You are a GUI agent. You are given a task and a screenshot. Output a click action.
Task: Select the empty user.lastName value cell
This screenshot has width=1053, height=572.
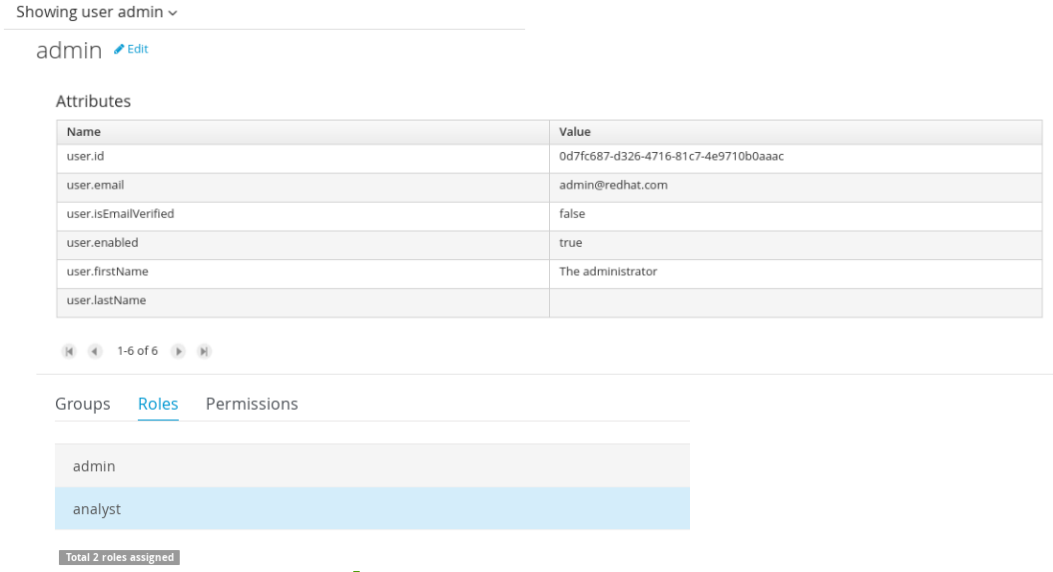click(x=795, y=301)
